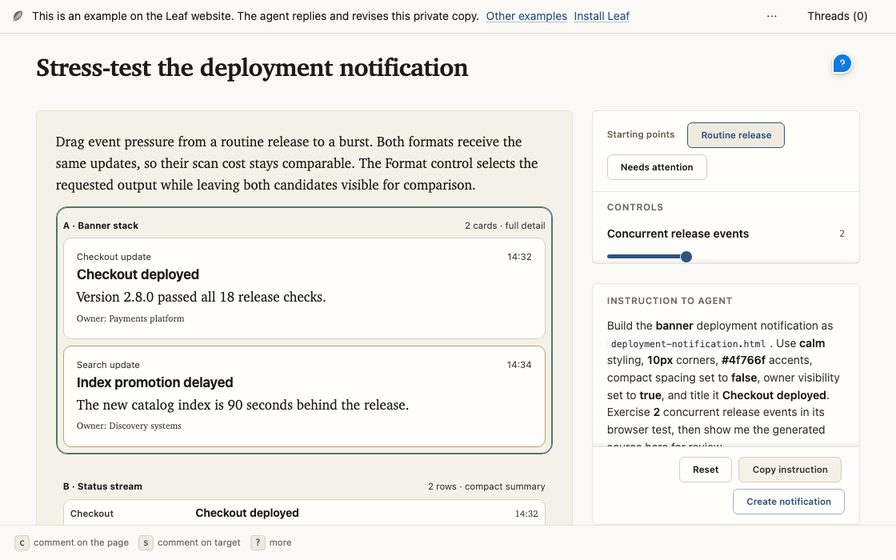Select the Routine release starting point

[735, 135]
